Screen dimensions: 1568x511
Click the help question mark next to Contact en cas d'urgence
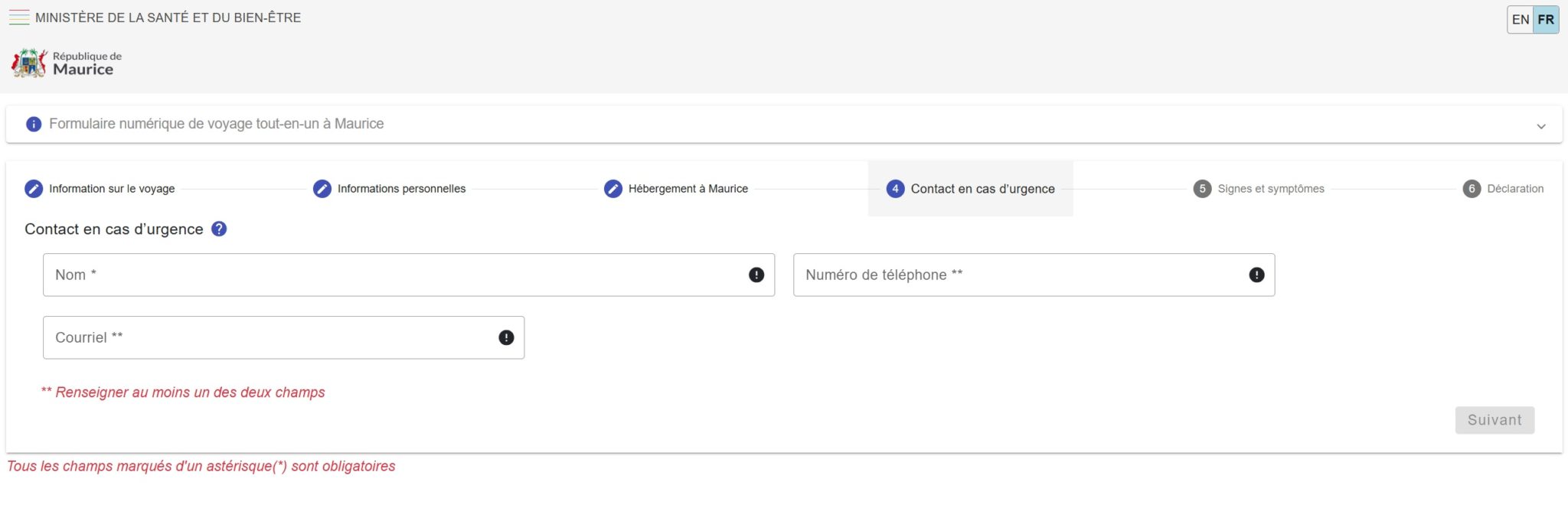(219, 229)
